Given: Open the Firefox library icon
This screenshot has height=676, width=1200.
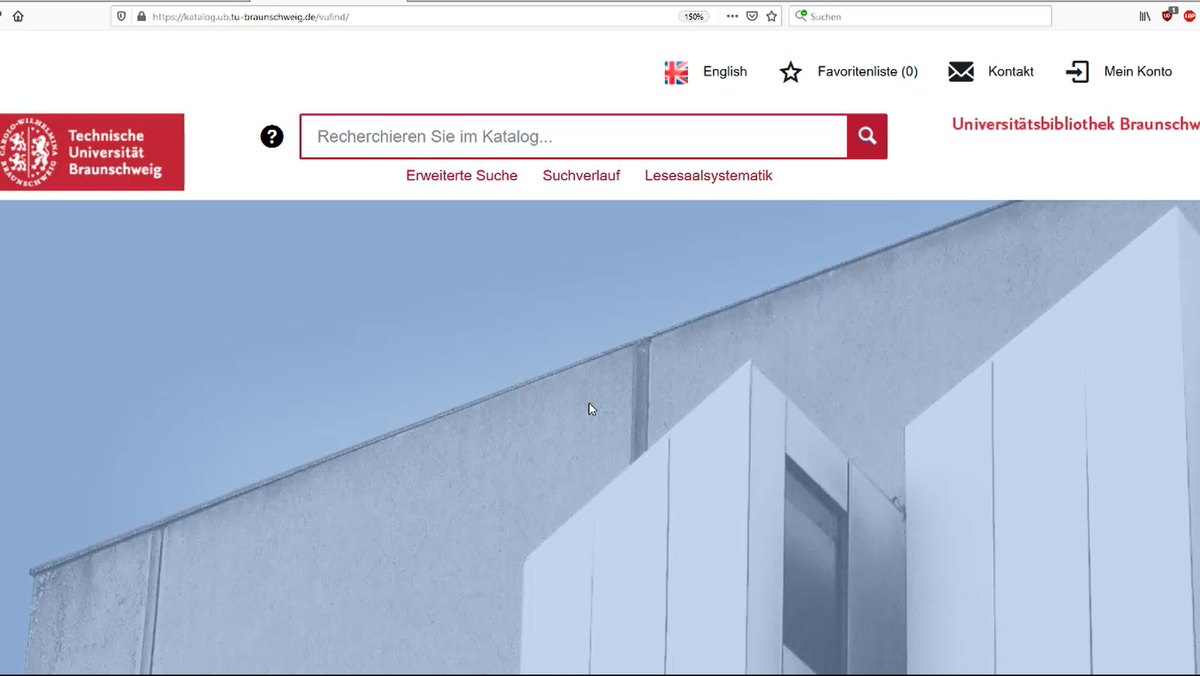Looking at the screenshot, I should [1145, 16].
